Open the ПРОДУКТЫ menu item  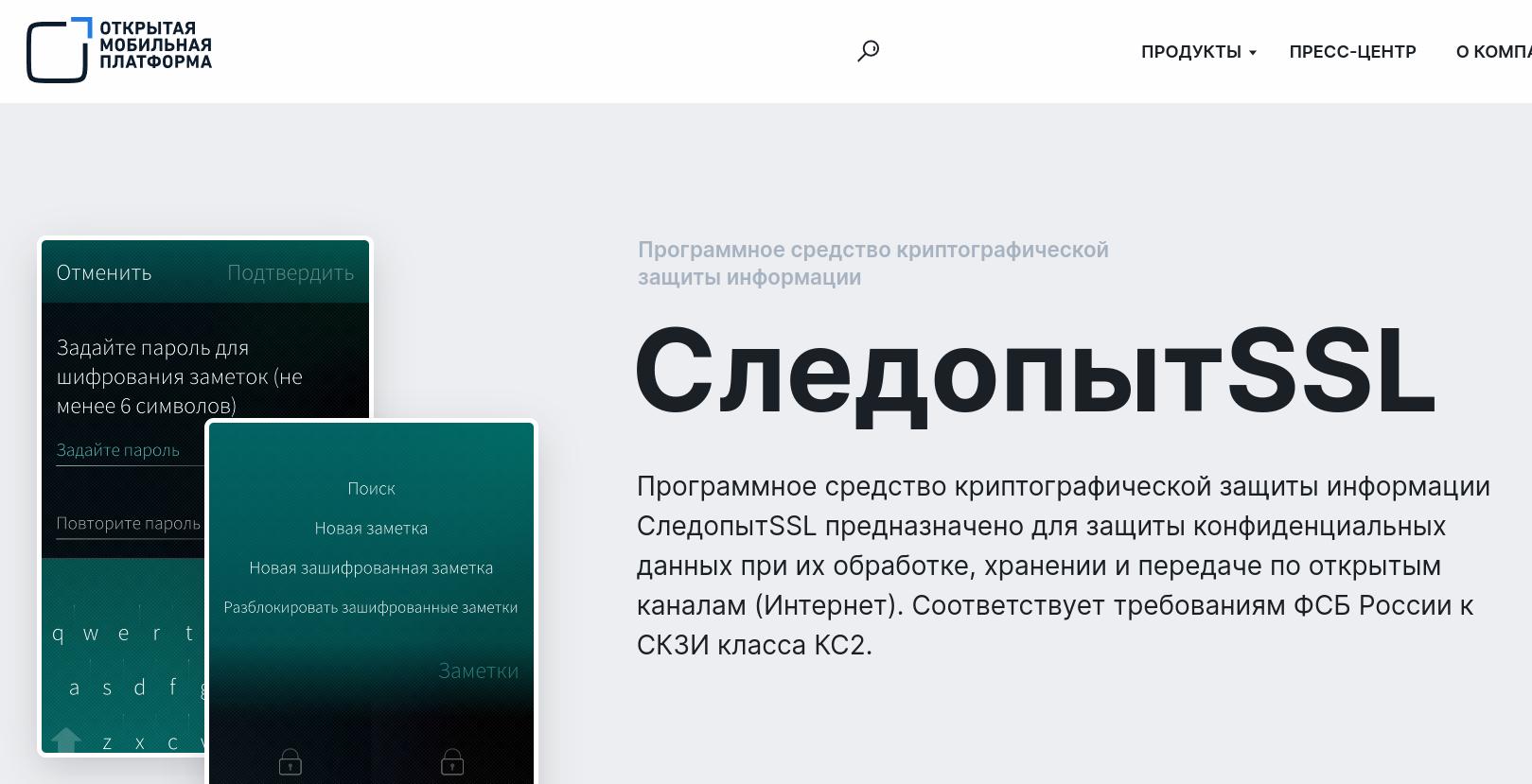coord(1190,52)
